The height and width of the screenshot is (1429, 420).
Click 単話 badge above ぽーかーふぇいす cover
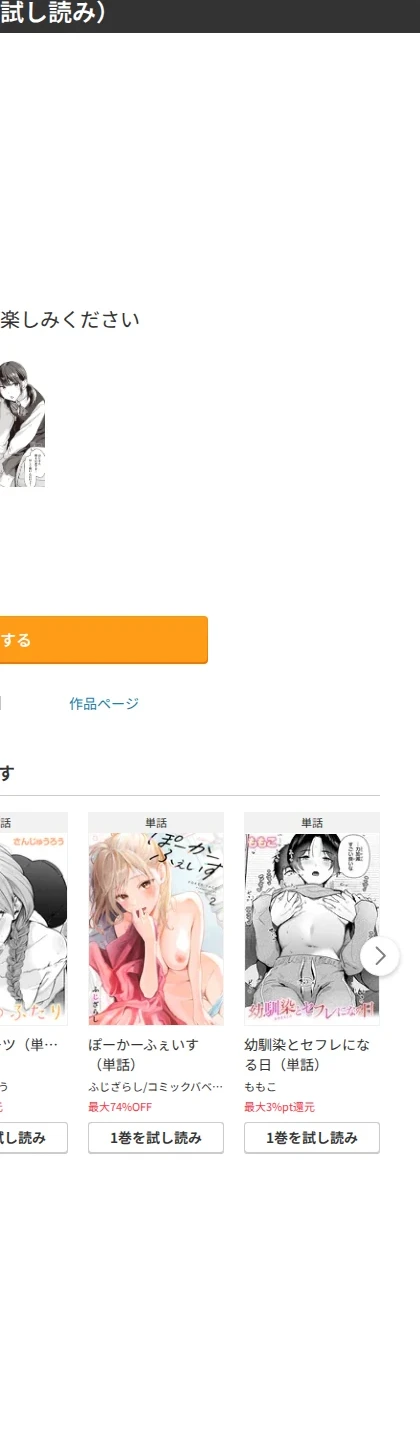point(156,823)
